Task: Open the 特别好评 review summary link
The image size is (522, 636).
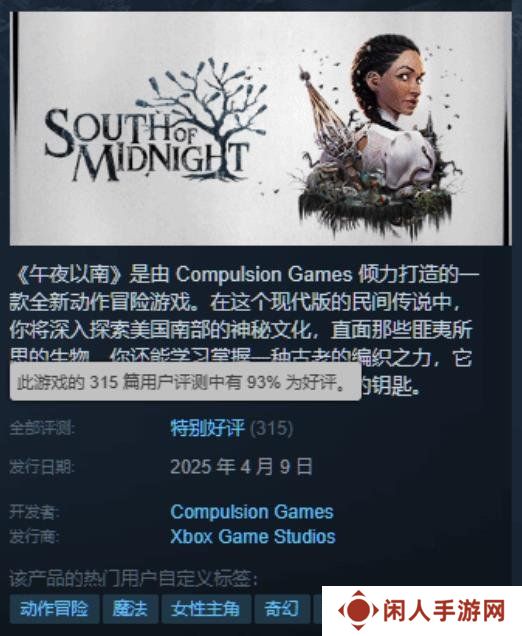Action: pyautogui.click(x=207, y=428)
